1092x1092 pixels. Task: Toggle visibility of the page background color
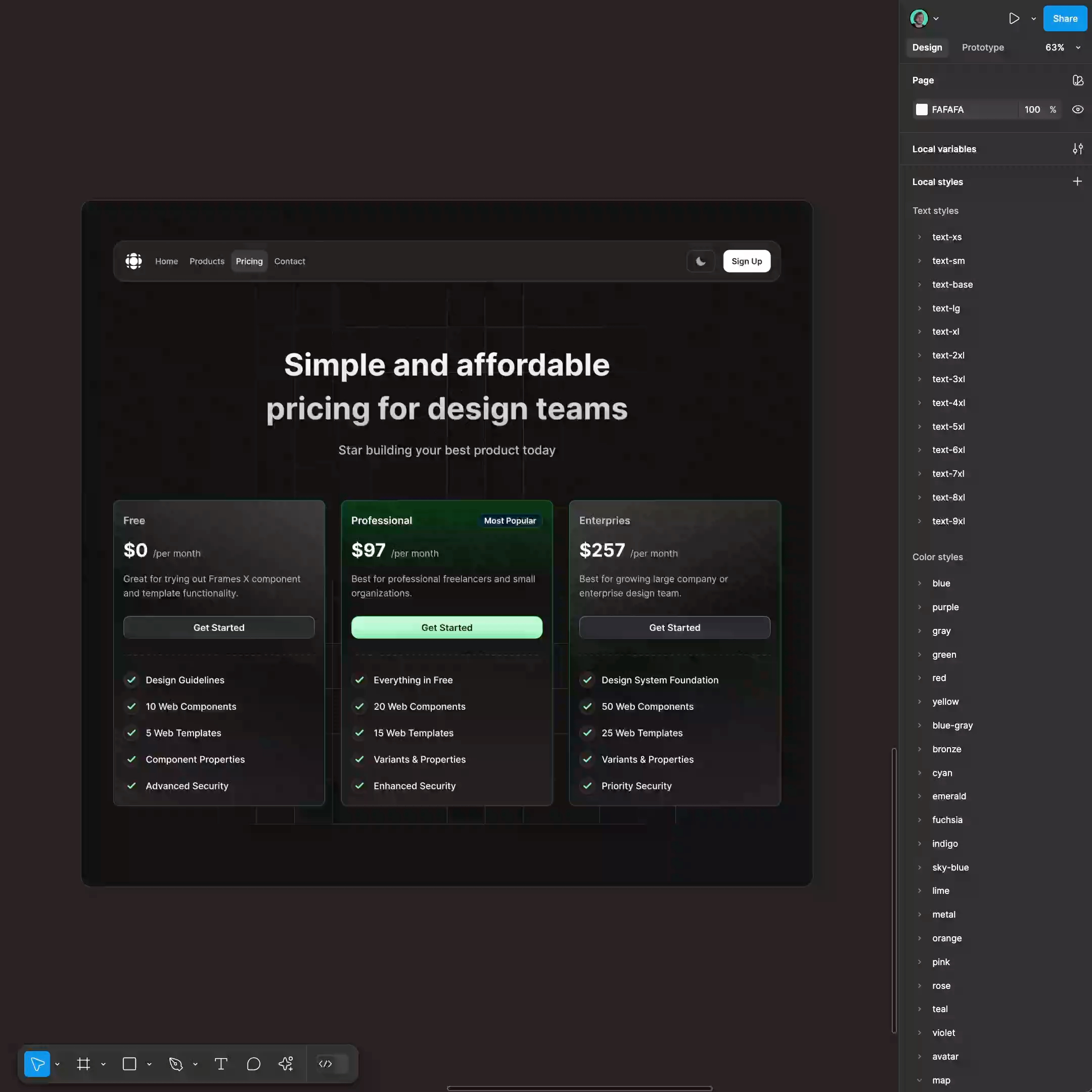(1077, 109)
